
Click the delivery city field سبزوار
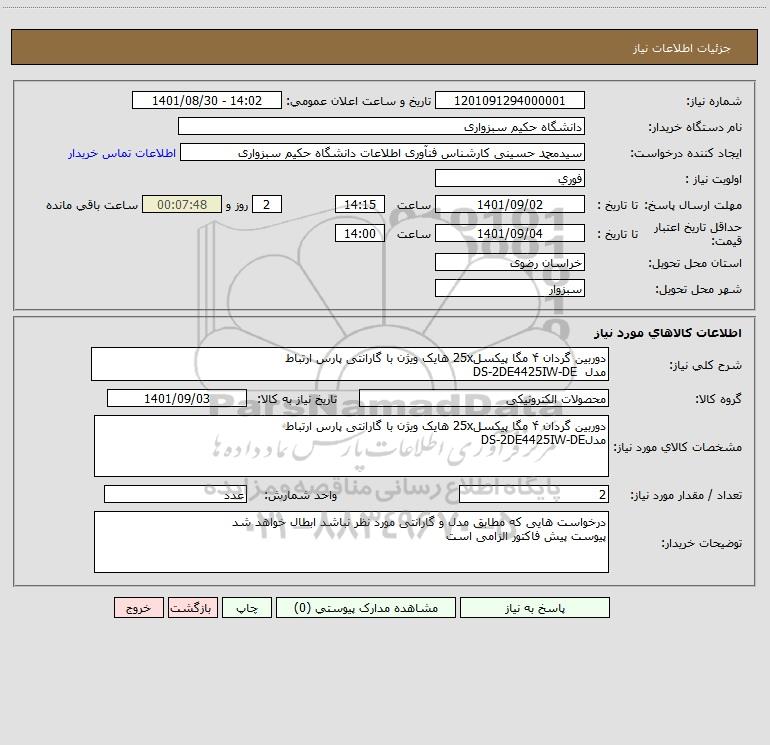(x=510, y=288)
